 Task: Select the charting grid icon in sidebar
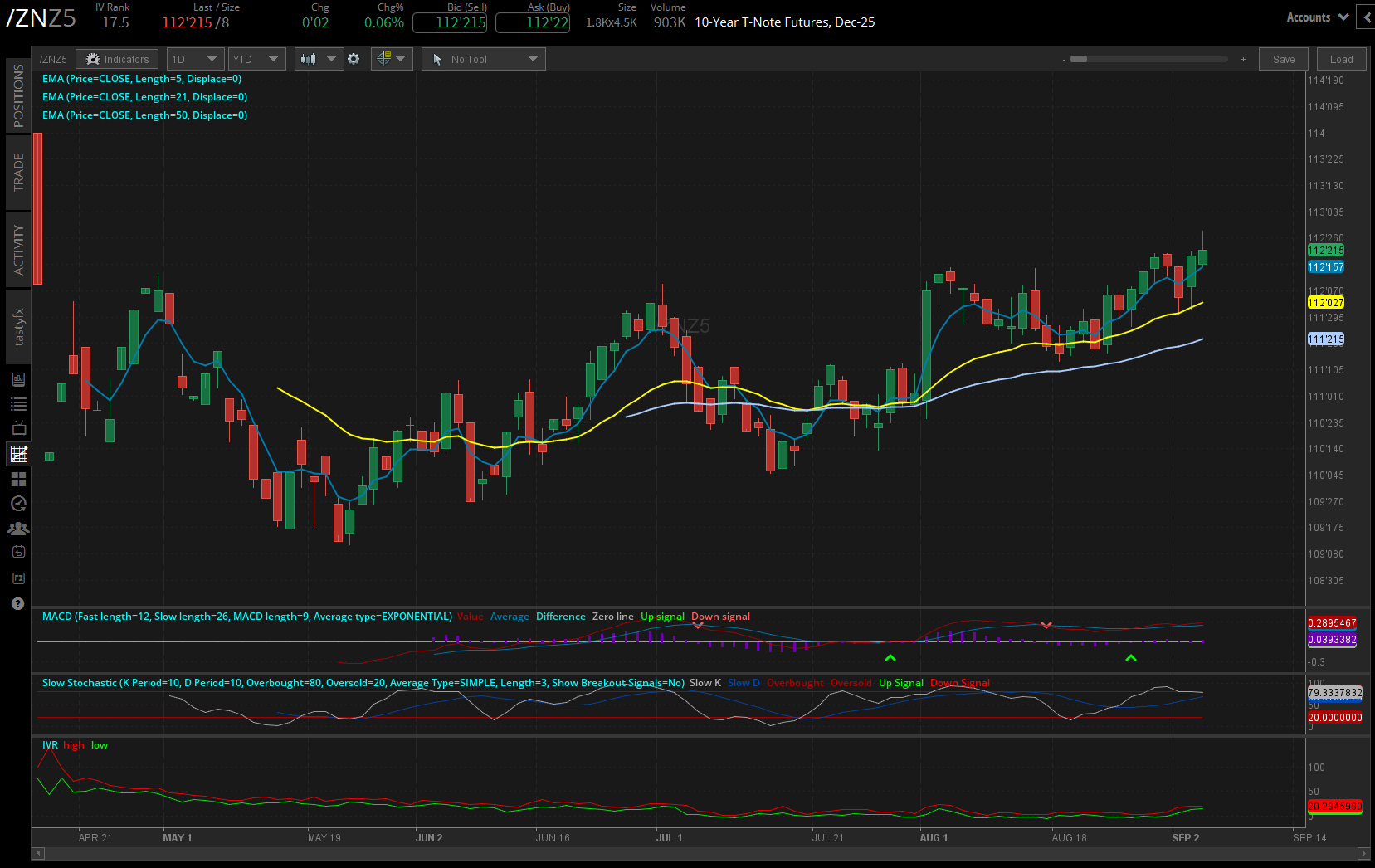click(17, 454)
